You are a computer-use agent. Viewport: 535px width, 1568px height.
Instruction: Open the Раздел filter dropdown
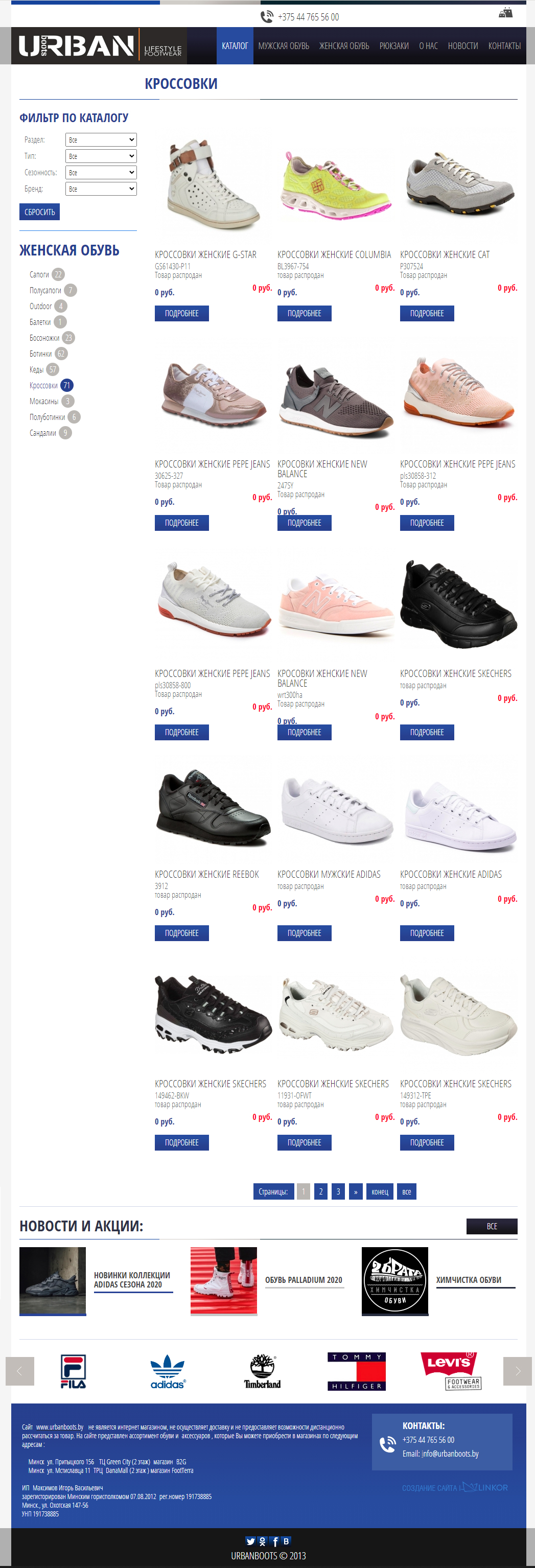(101, 140)
